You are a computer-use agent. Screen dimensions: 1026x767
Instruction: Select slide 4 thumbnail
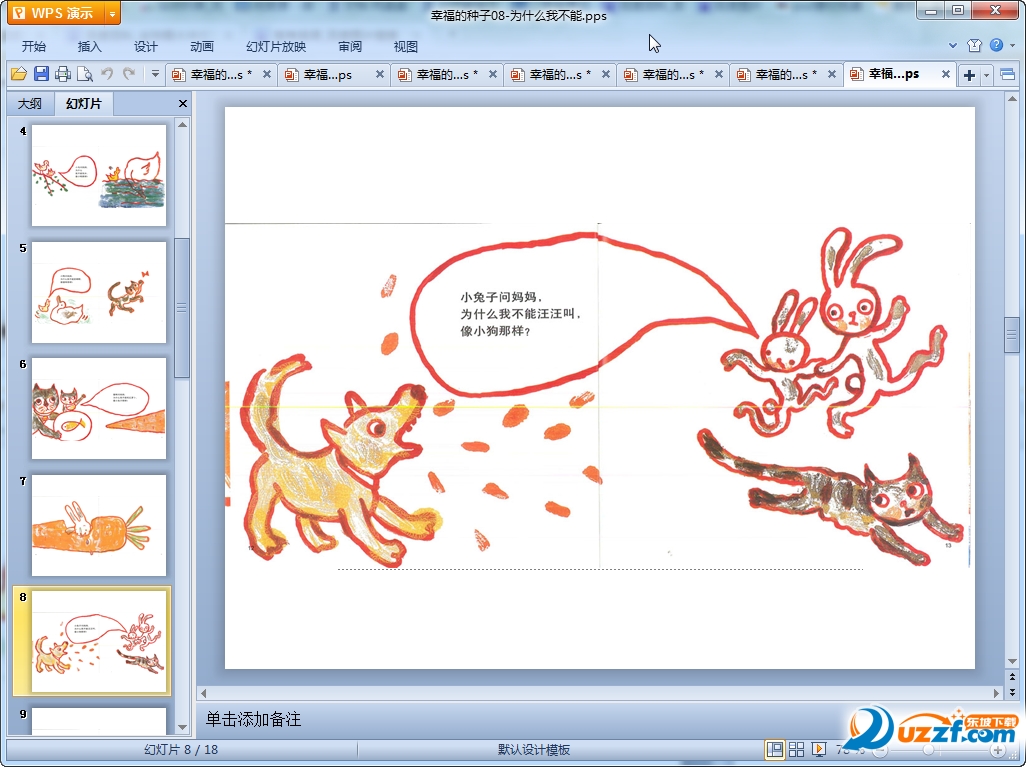pos(99,175)
